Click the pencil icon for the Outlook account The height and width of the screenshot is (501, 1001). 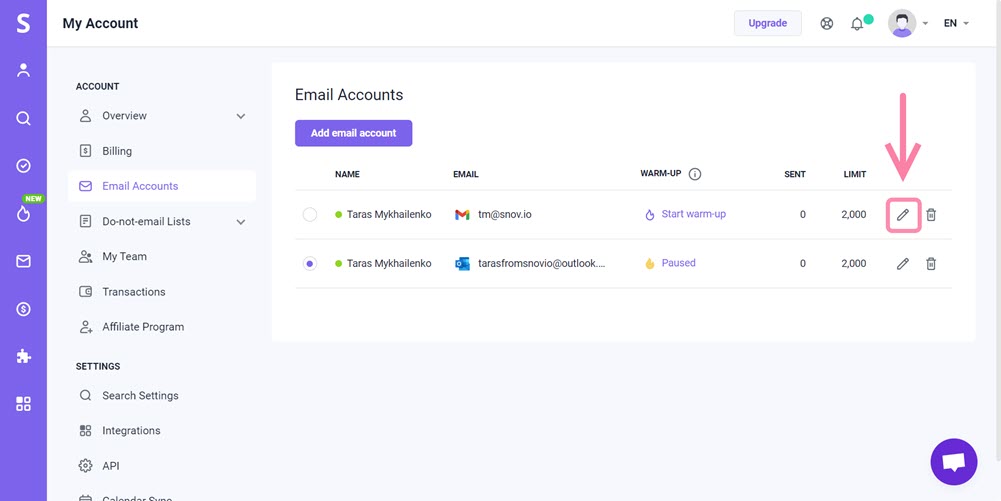pyautogui.click(x=902, y=264)
